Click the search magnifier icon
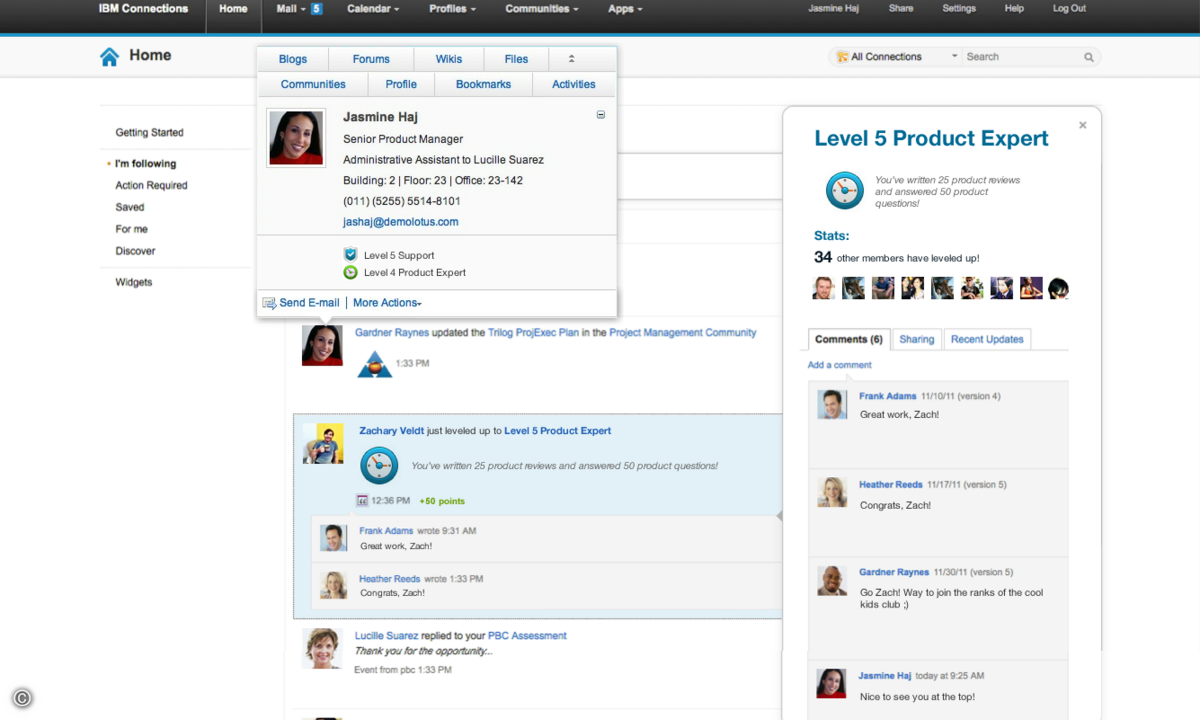Viewport: 1200px width, 720px height. tap(1089, 57)
